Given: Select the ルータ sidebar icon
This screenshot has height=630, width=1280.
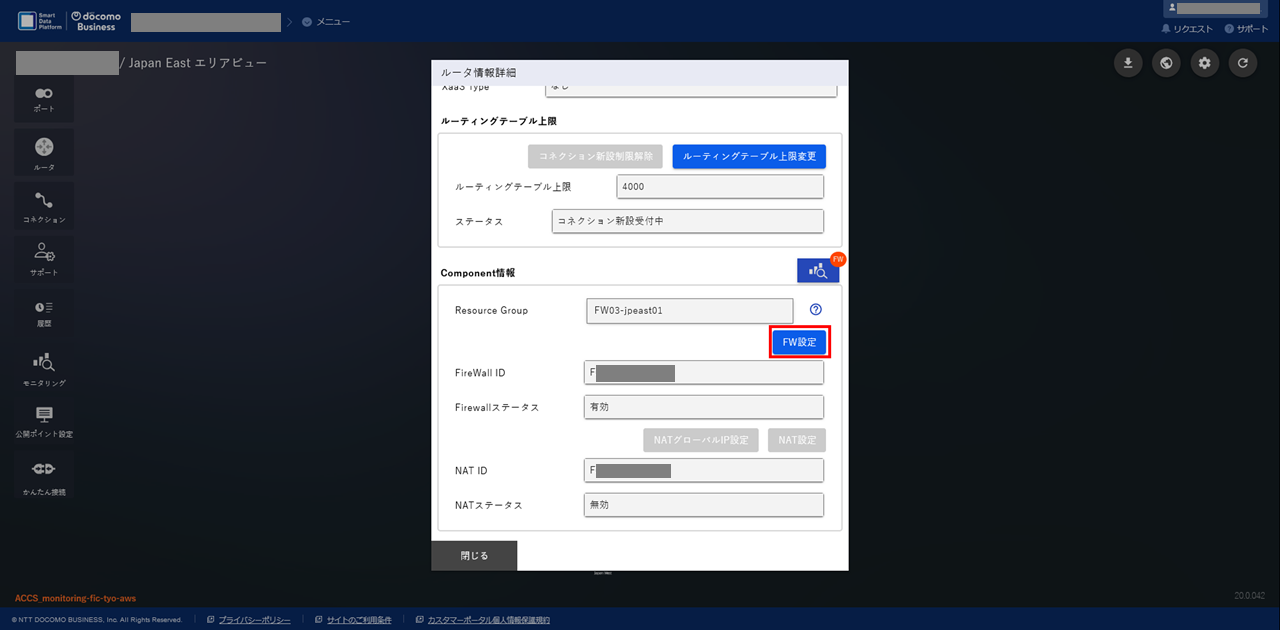Looking at the screenshot, I should [x=44, y=152].
